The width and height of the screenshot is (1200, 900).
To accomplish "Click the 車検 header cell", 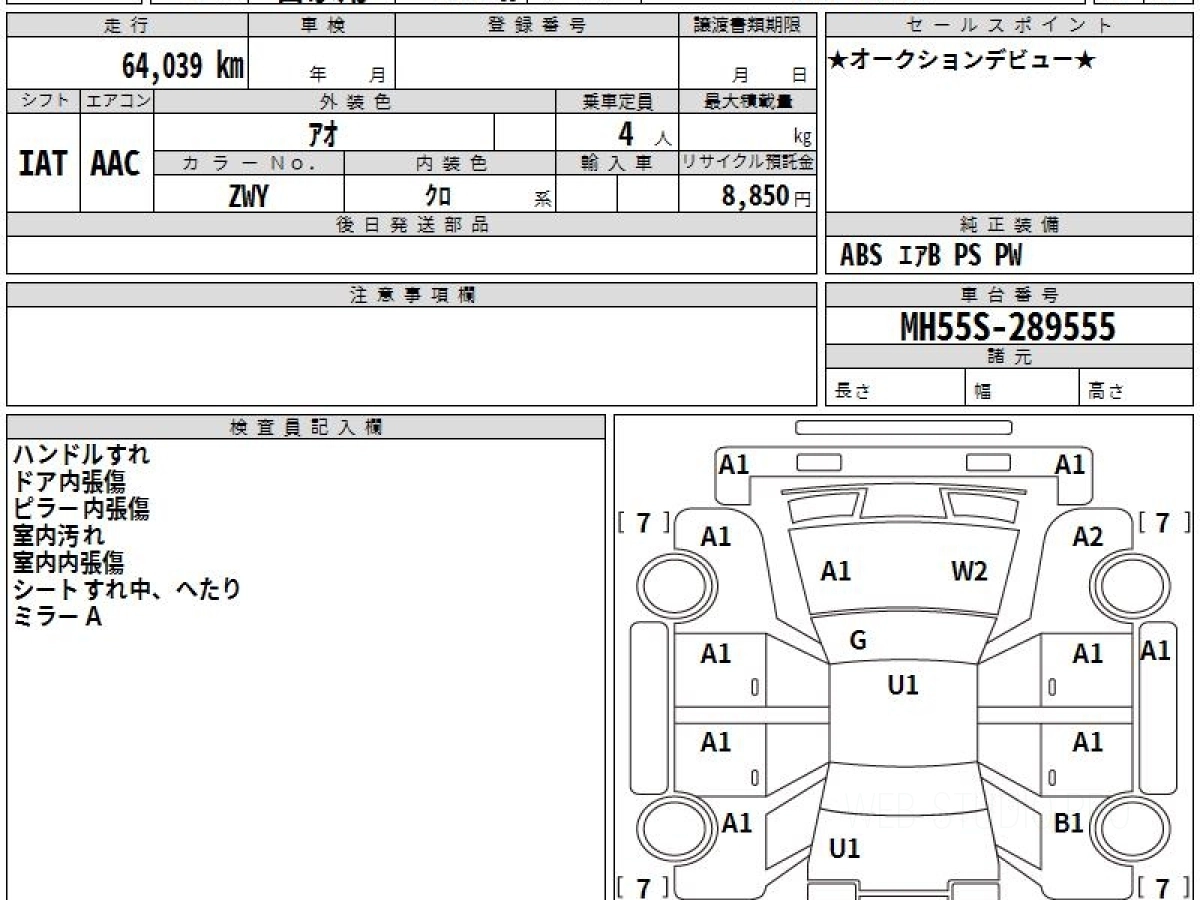I will point(322,26).
